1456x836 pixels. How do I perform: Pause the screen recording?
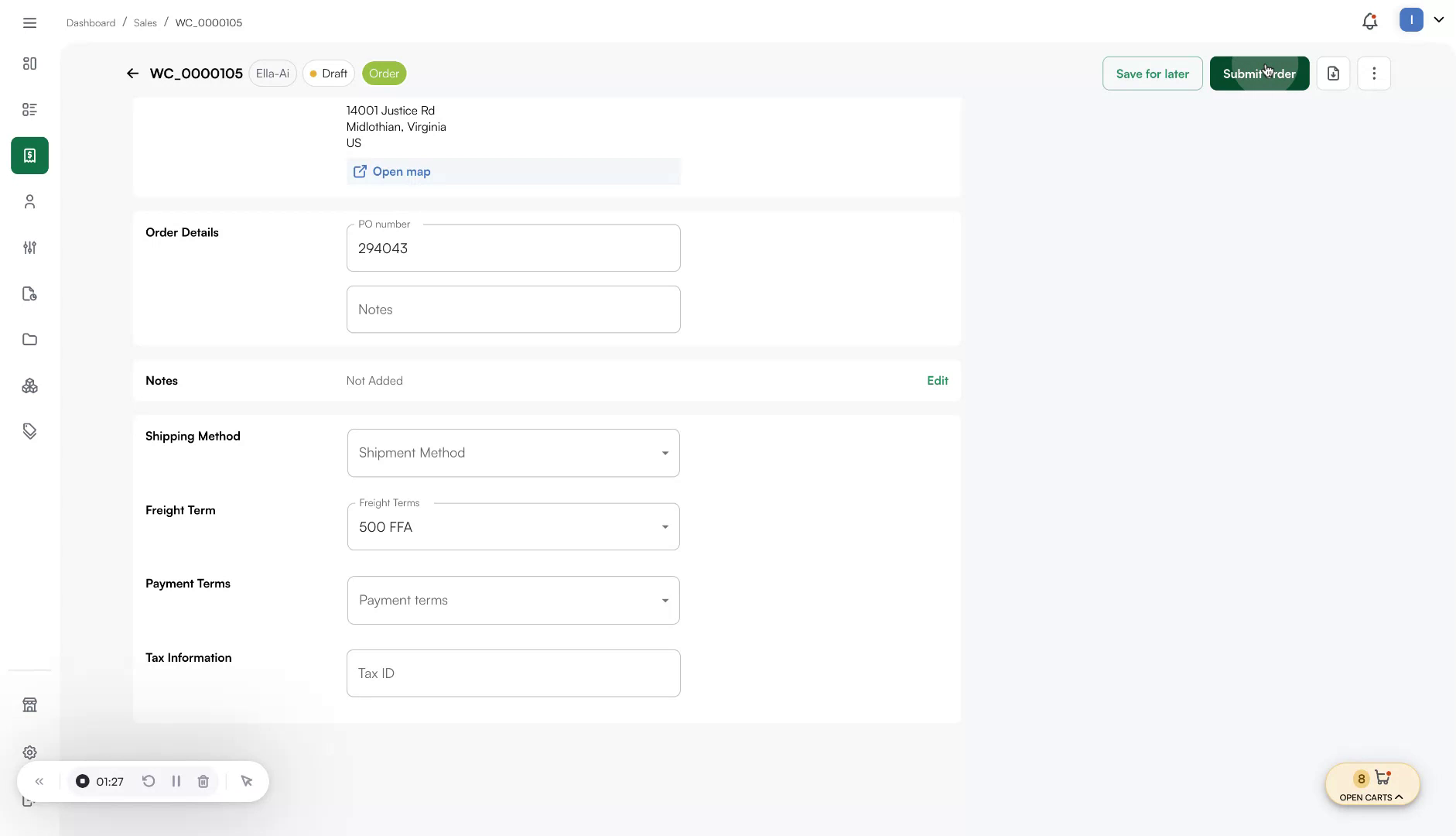pyautogui.click(x=176, y=781)
